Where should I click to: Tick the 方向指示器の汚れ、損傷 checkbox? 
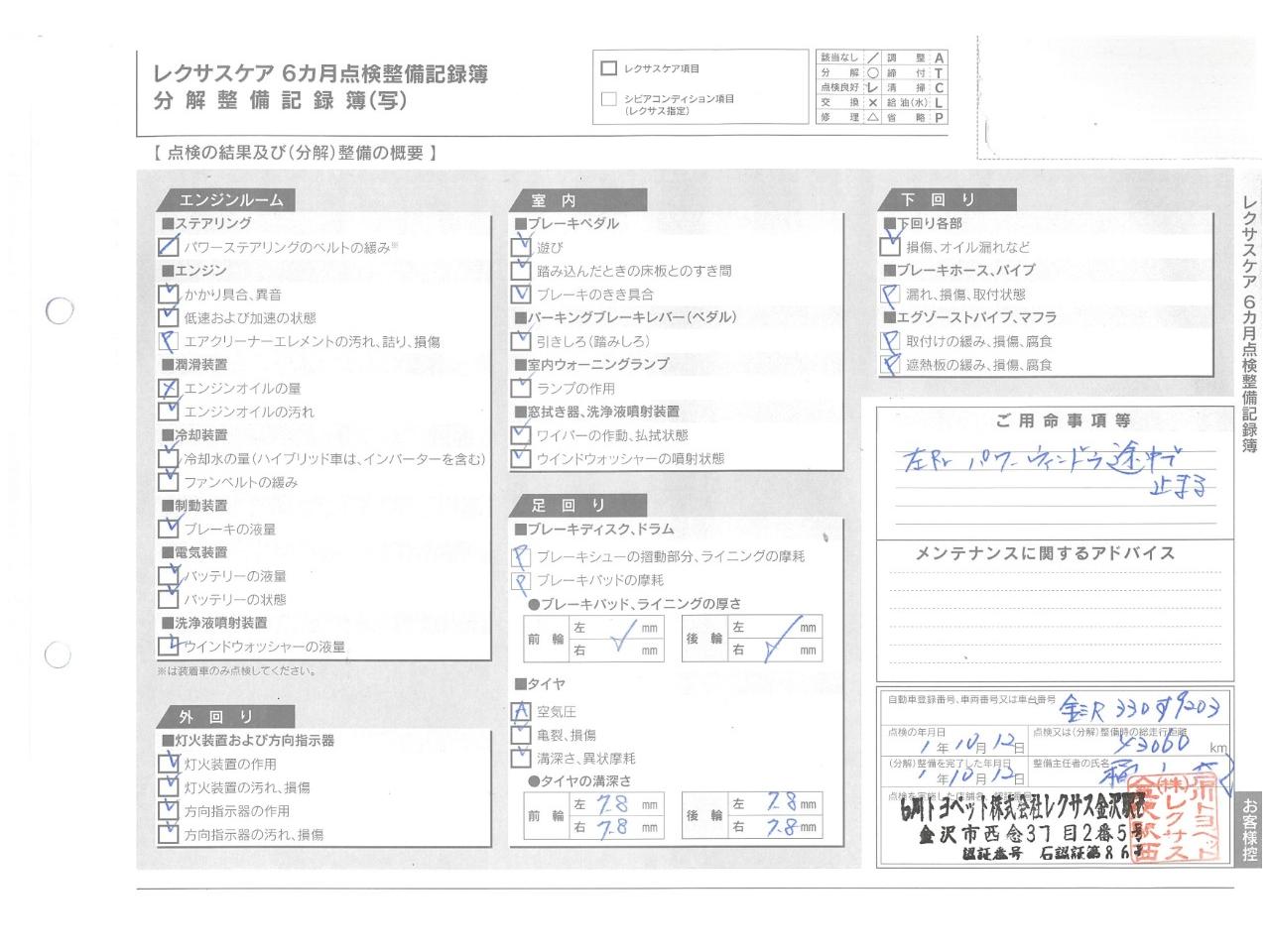(169, 835)
